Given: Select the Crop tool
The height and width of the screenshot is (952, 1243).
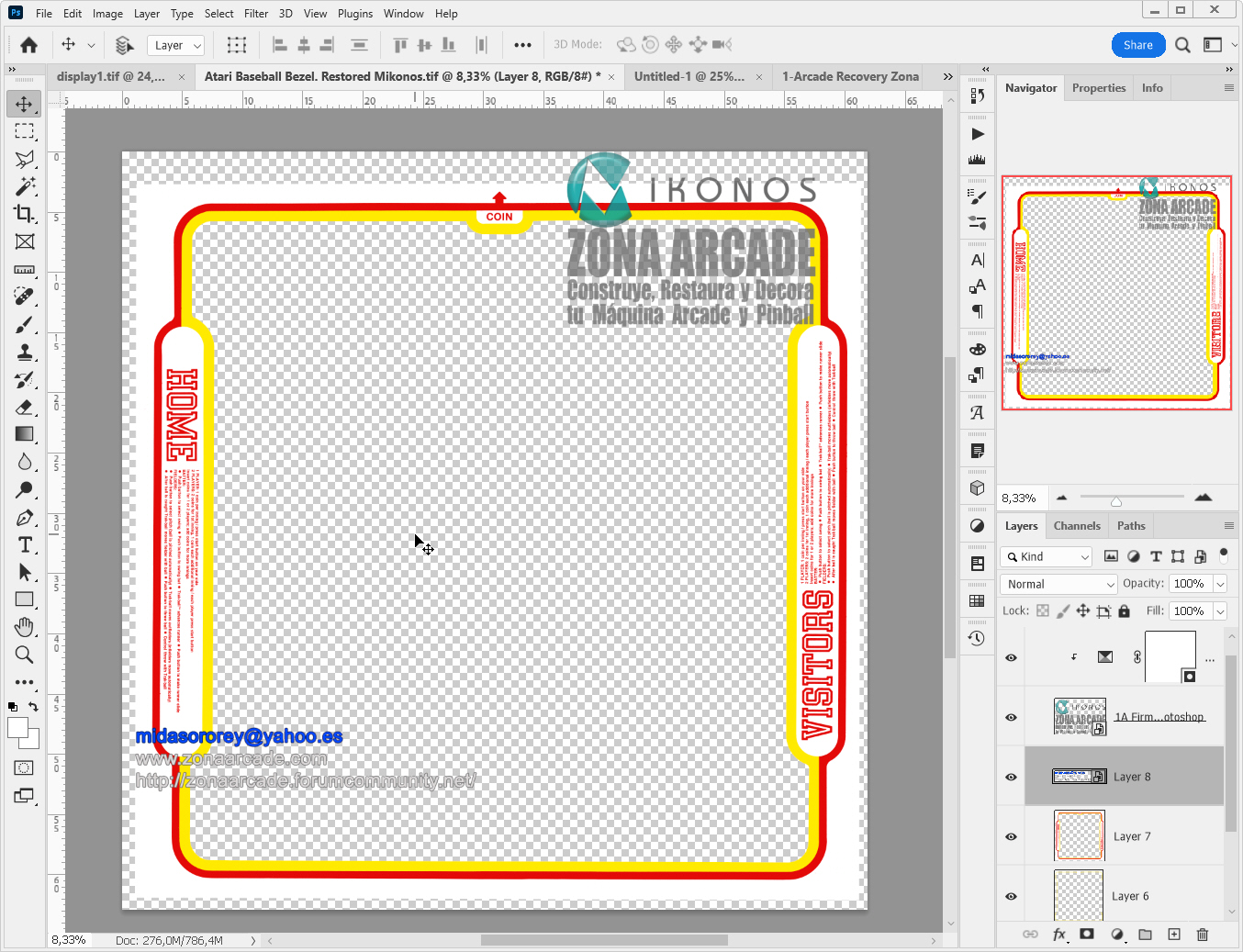Looking at the screenshot, I should click(x=25, y=214).
